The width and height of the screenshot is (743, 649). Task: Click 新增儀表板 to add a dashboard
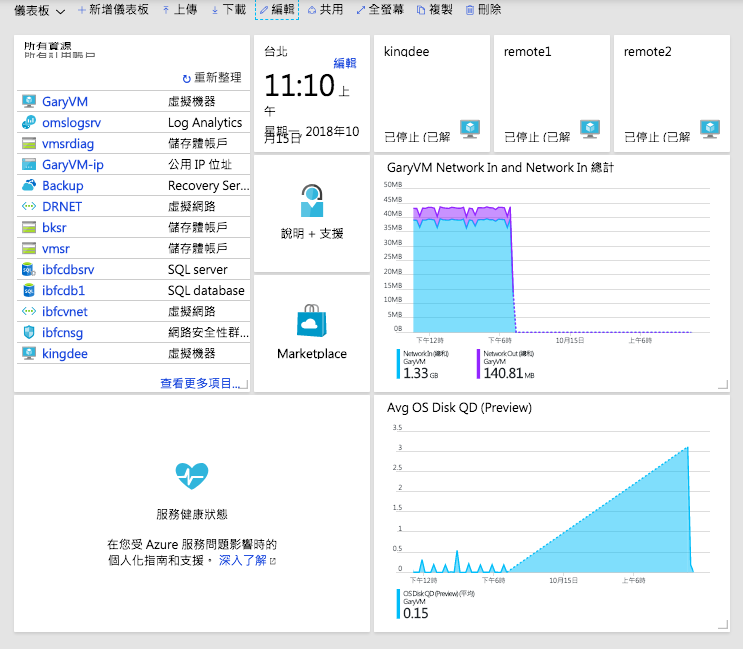coord(113,10)
